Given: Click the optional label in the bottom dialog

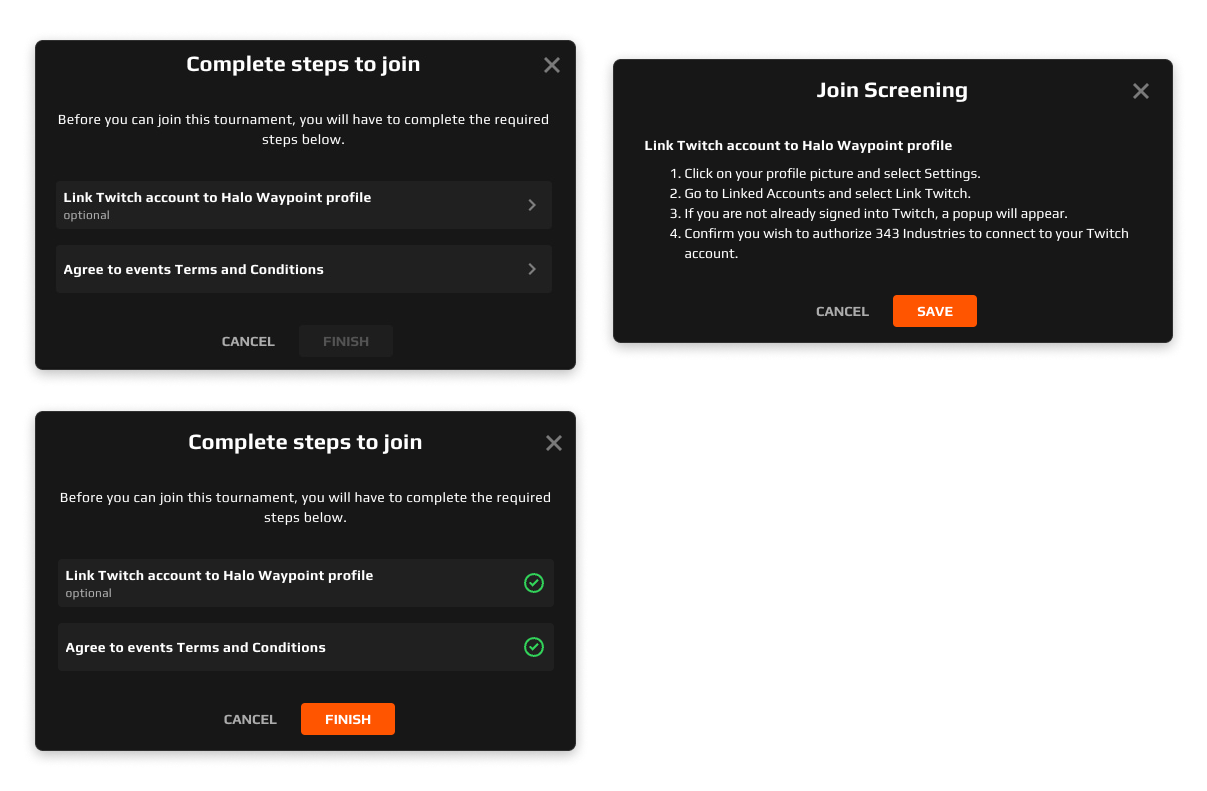Looking at the screenshot, I should tap(88, 592).
